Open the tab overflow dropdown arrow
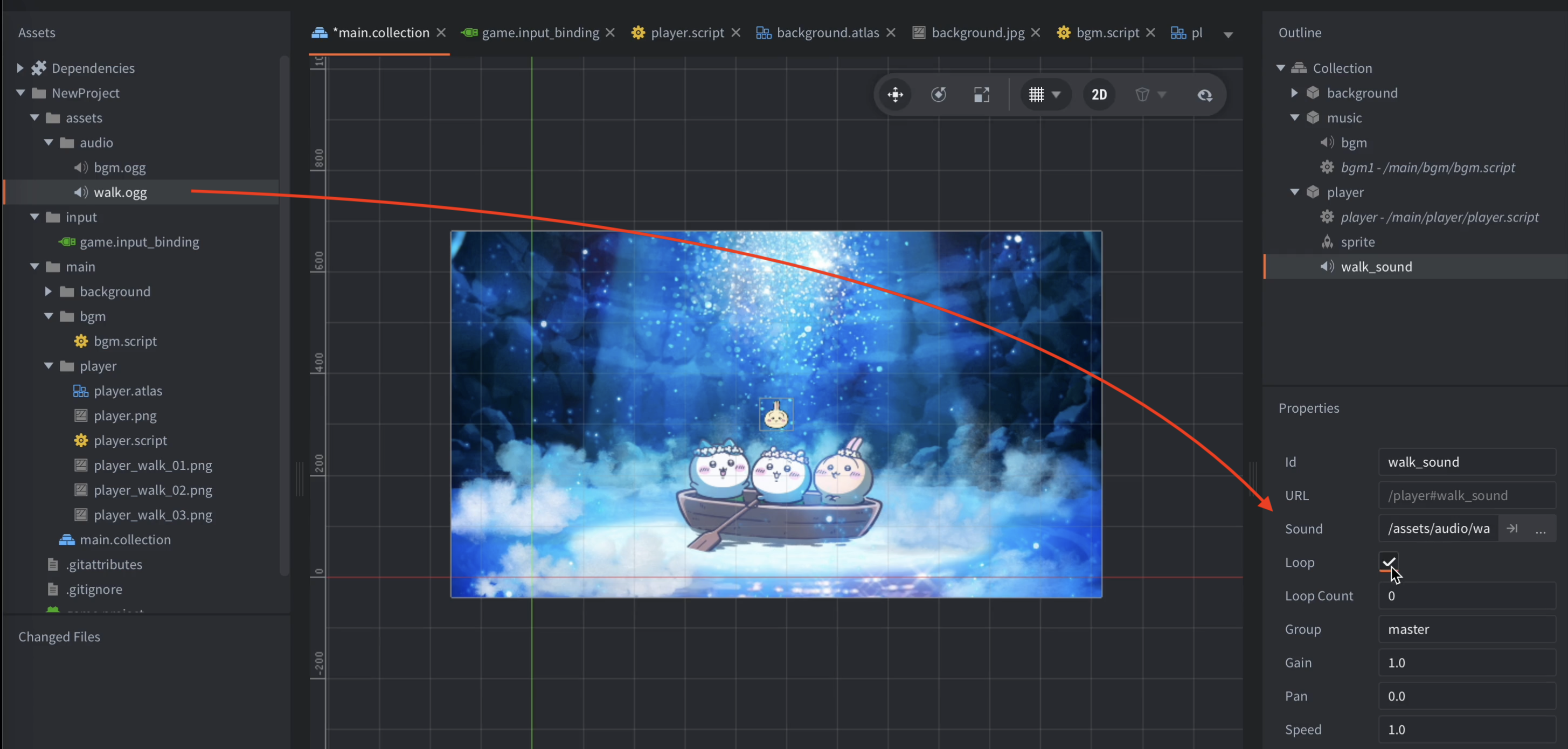Screen dimensions: 1568x749 (x=1229, y=34)
